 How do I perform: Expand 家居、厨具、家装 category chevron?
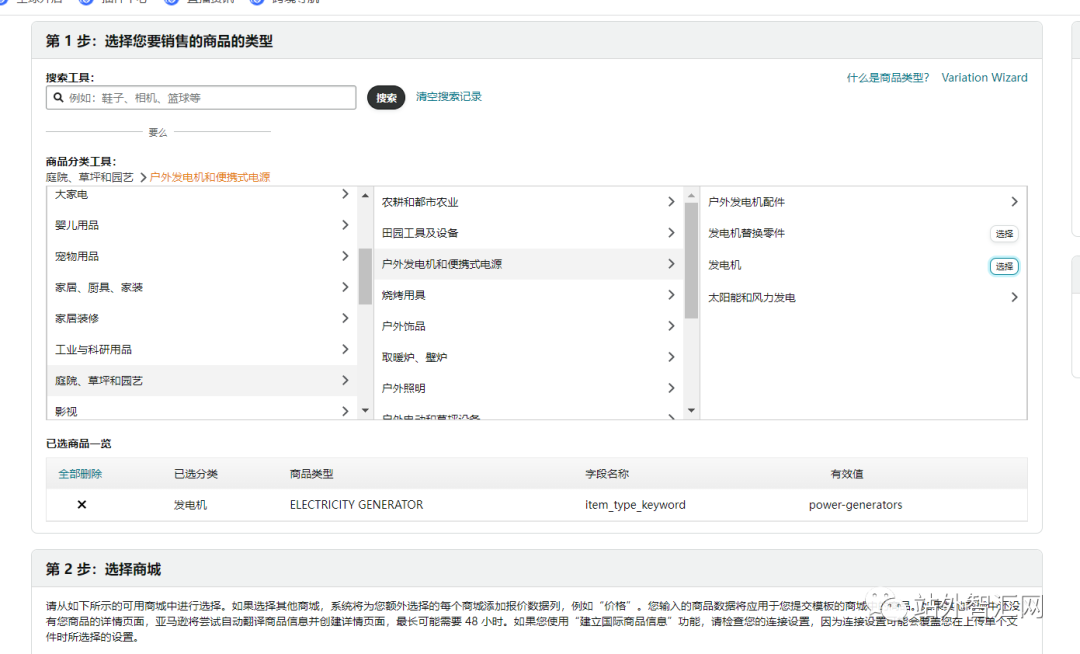(345, 287)
